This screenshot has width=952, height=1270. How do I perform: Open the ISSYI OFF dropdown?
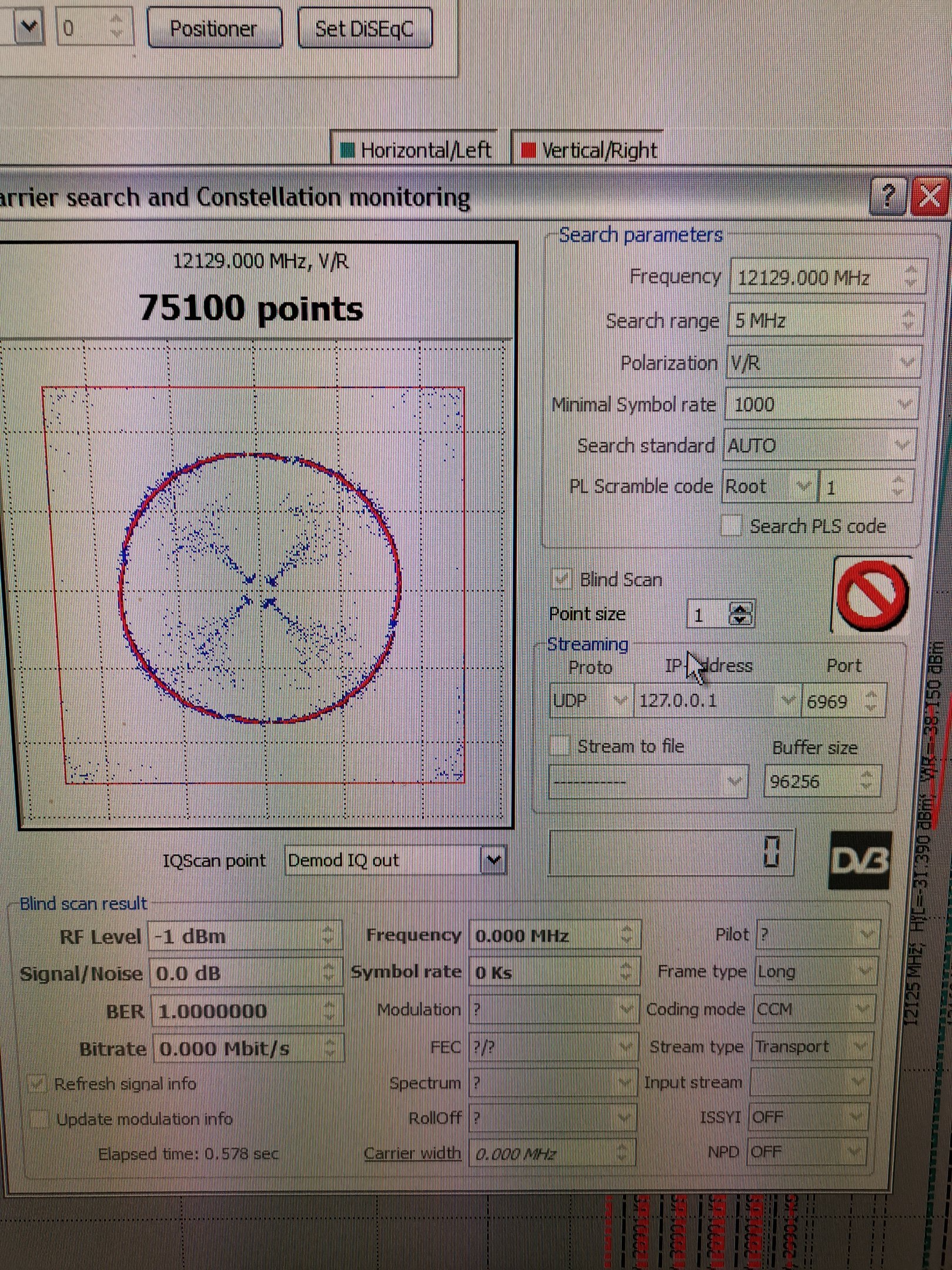tap(809, 1117)
